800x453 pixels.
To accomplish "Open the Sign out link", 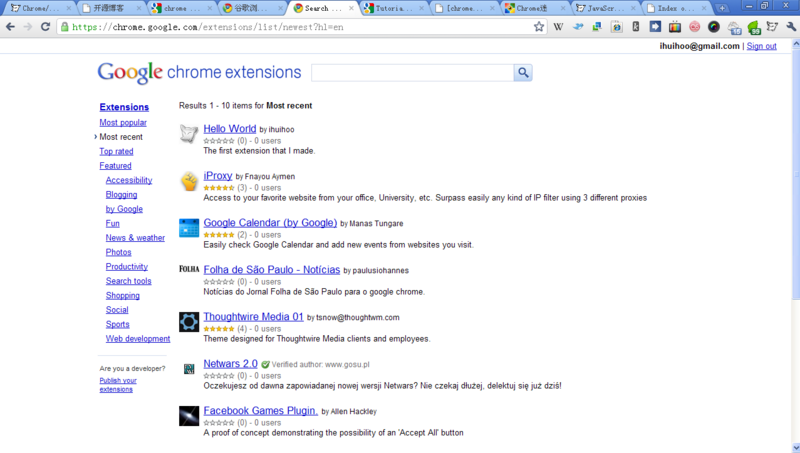I will click(761, 46).
